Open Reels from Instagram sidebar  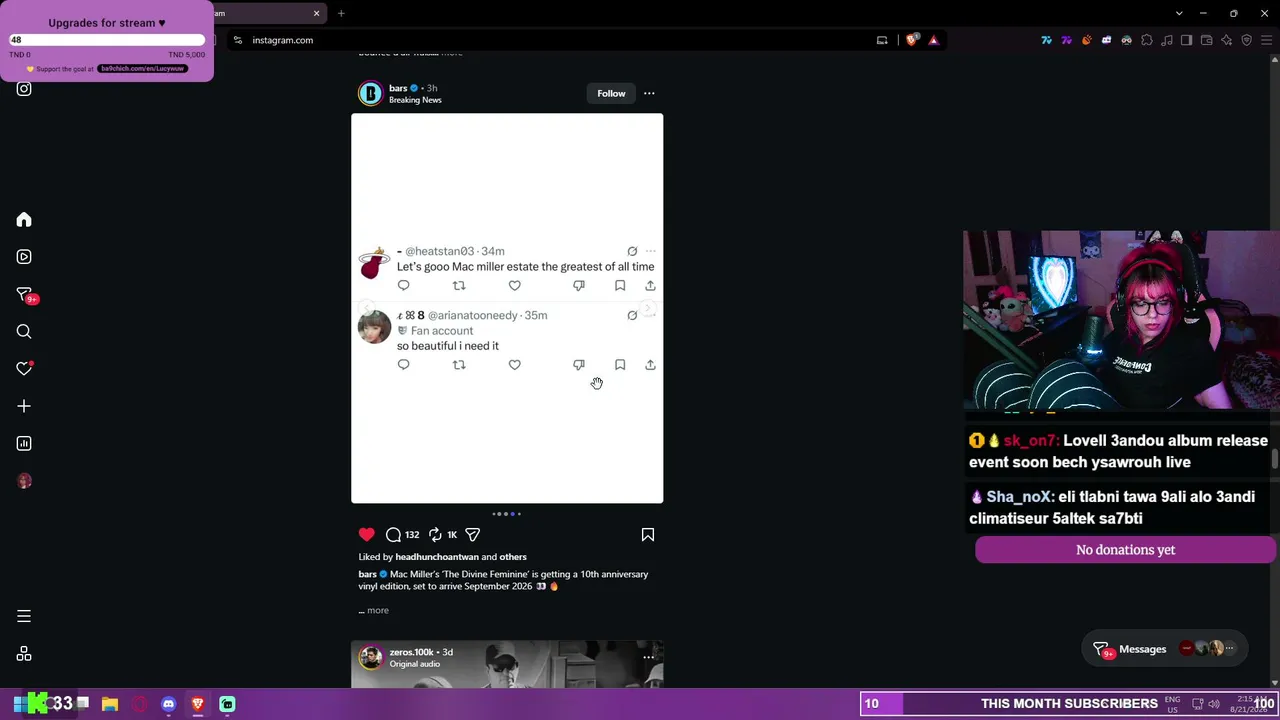pos(24,257)
